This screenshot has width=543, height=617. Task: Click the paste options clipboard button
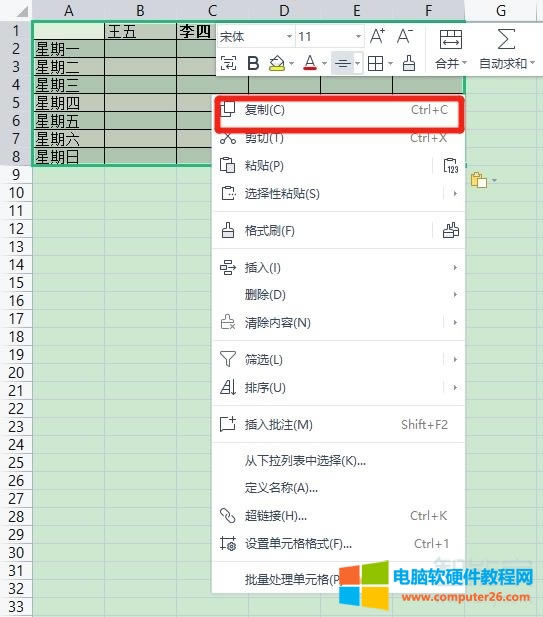[479, 181]
